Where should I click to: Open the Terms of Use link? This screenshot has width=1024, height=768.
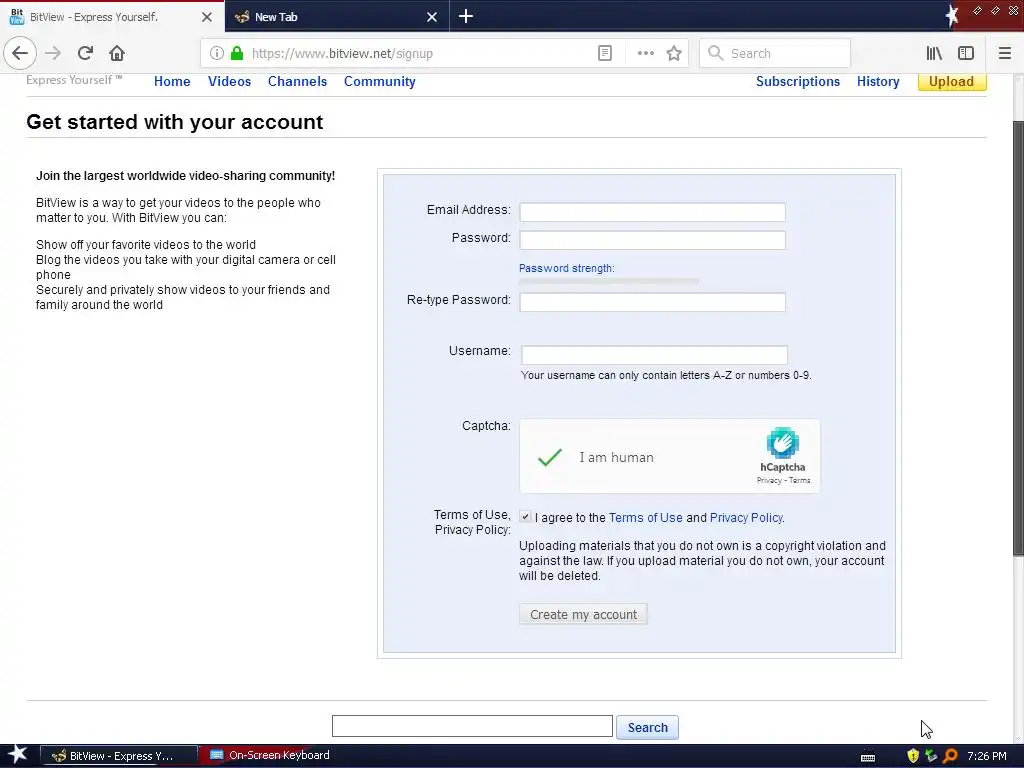tap(645, 517)
